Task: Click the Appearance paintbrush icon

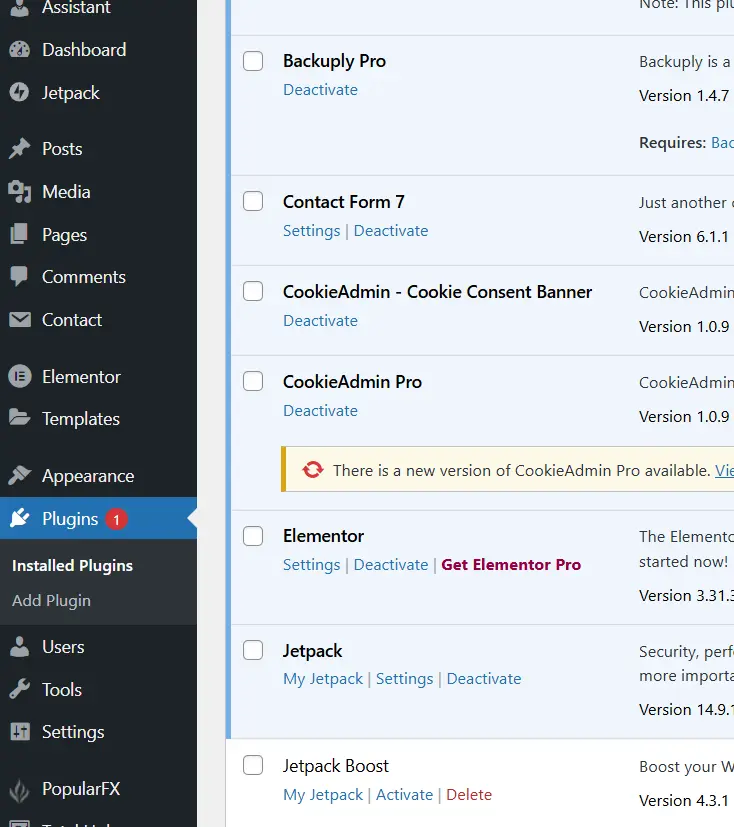Action: [20, 475]
